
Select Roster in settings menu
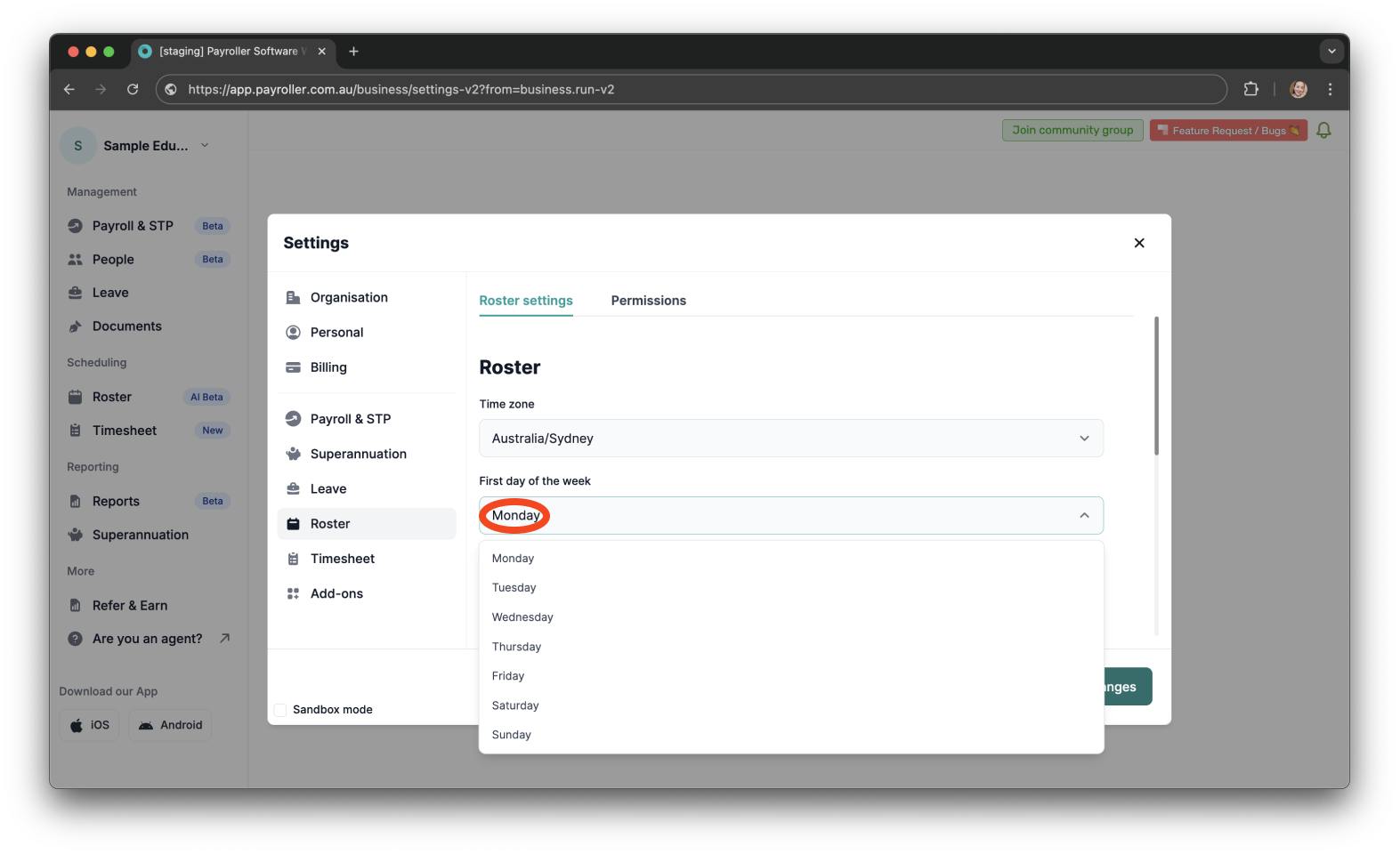pyautogui.click(x=367, y=524)
